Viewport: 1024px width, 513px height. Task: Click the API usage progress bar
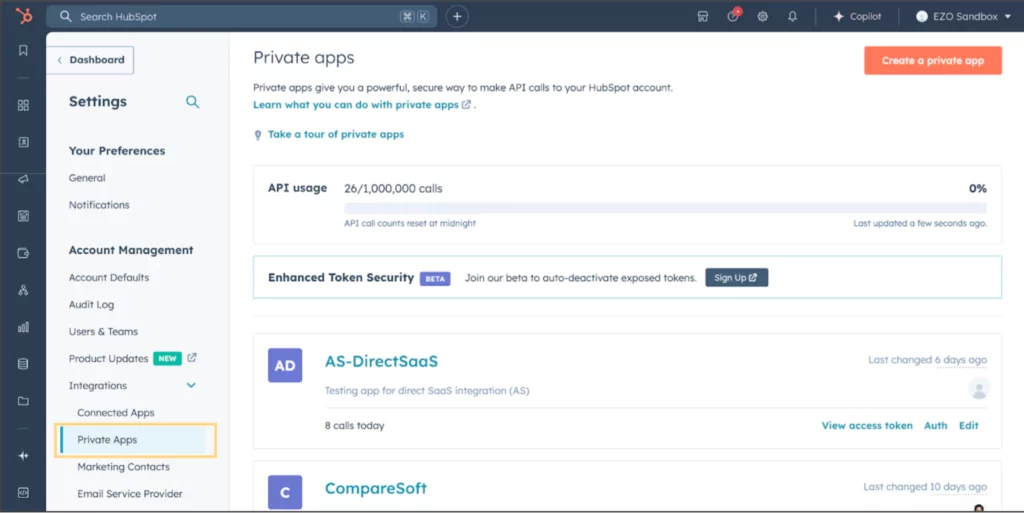(x=665, y=208)
